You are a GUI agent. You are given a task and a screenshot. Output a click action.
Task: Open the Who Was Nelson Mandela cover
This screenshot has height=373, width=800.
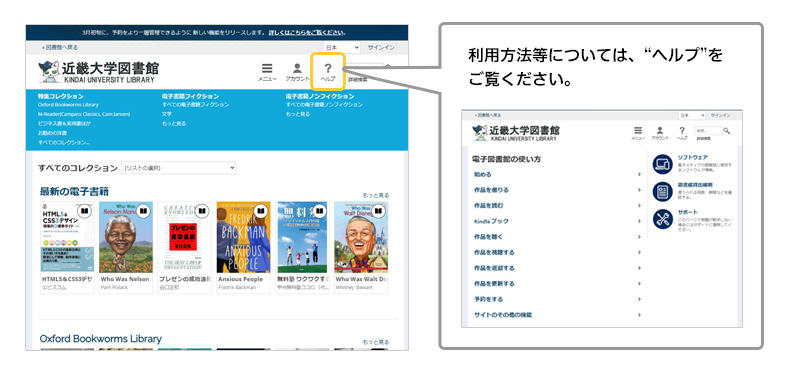pos(126,237)
